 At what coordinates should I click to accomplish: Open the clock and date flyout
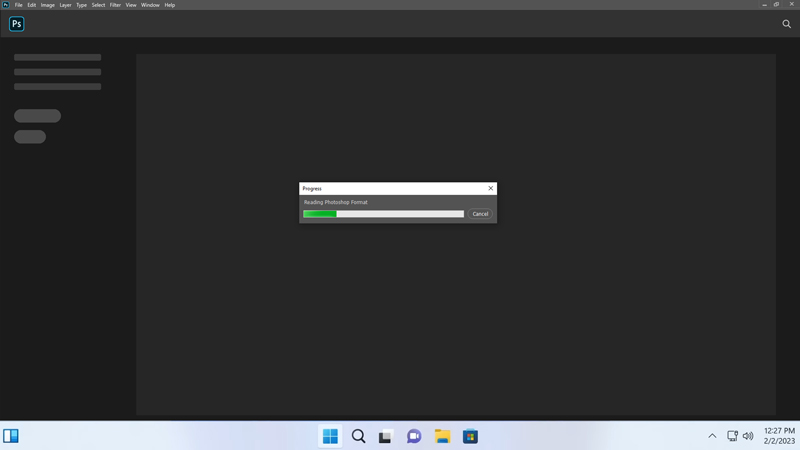pyautogui.click(x=779, y=436)
